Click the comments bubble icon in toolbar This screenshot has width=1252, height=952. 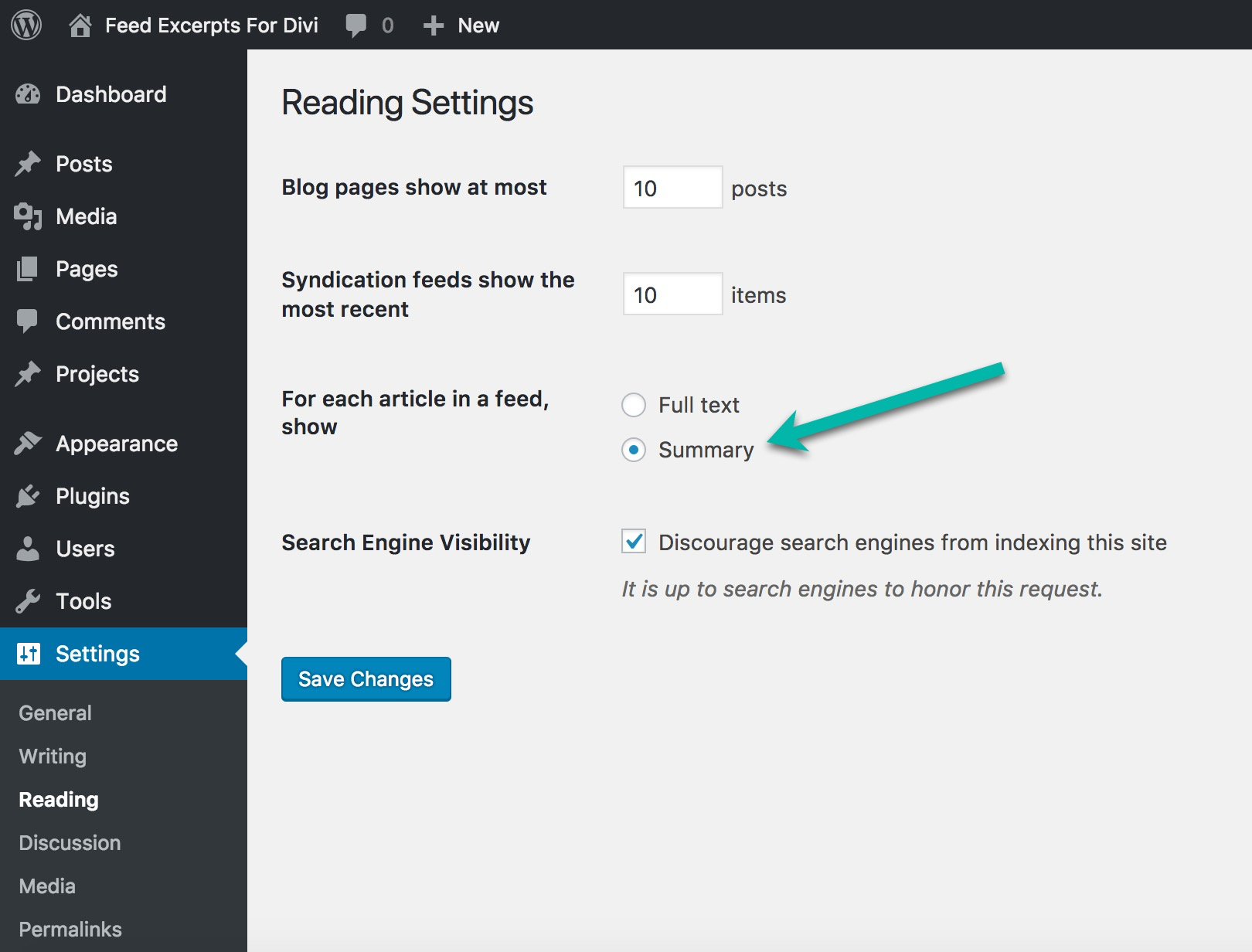tap(356, 25)
